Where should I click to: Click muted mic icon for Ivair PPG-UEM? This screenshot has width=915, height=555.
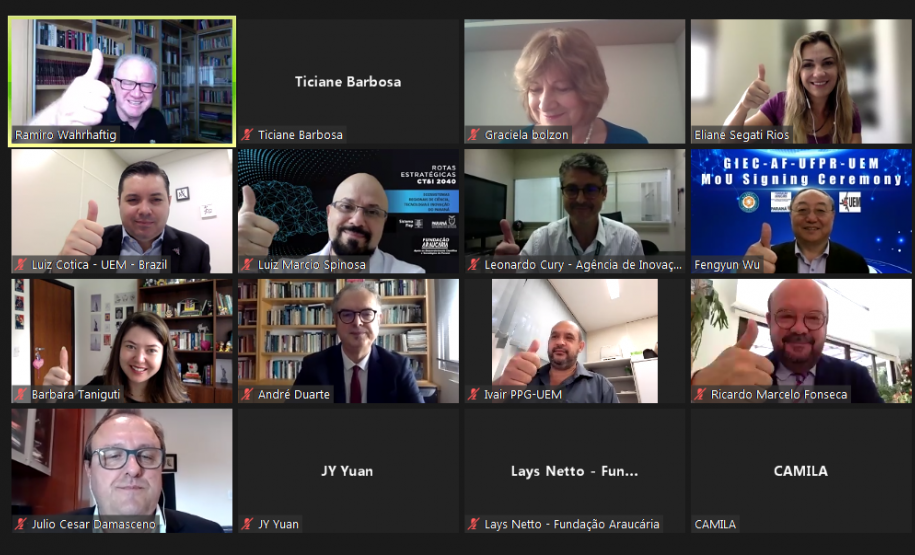tap(474, 394)
